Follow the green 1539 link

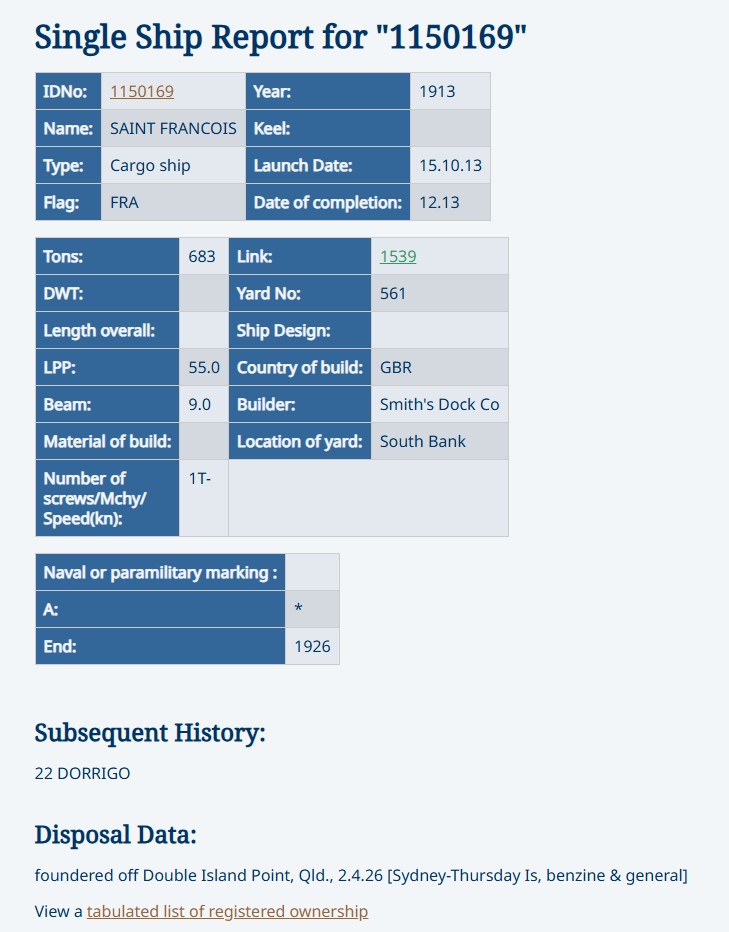coord(398,256)
